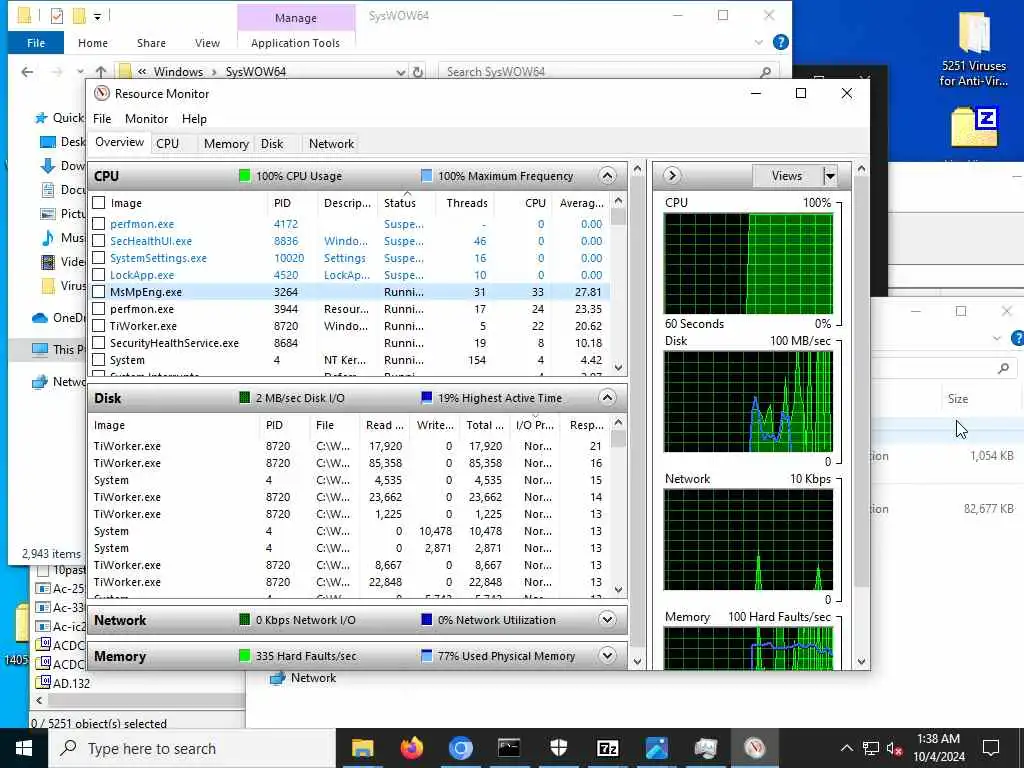Hide the graphs pane with arrow button
The height and width of the screenshot is (768, 1024).
[672, 176]
